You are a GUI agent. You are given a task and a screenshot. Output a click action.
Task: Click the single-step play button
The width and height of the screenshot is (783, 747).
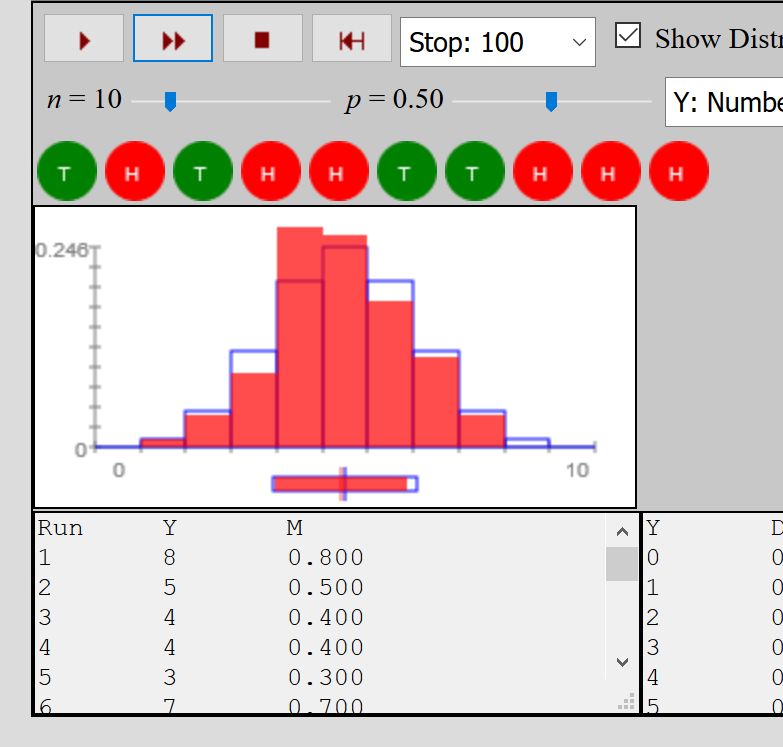pyautogui.click(x=84, y=38)
